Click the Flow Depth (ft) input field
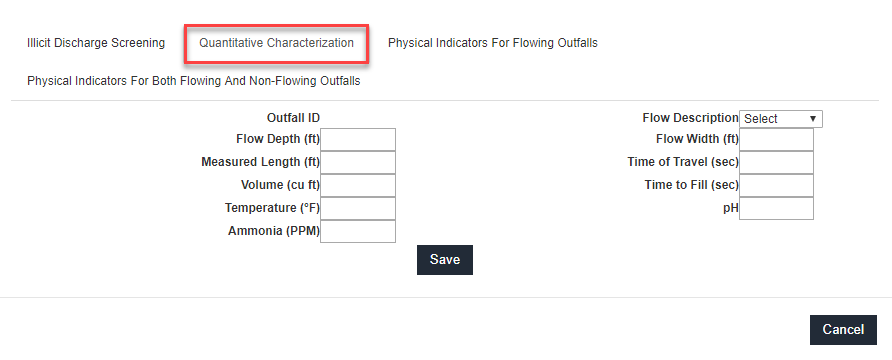The height and width of the screenshot is (360, 892). 358,139
